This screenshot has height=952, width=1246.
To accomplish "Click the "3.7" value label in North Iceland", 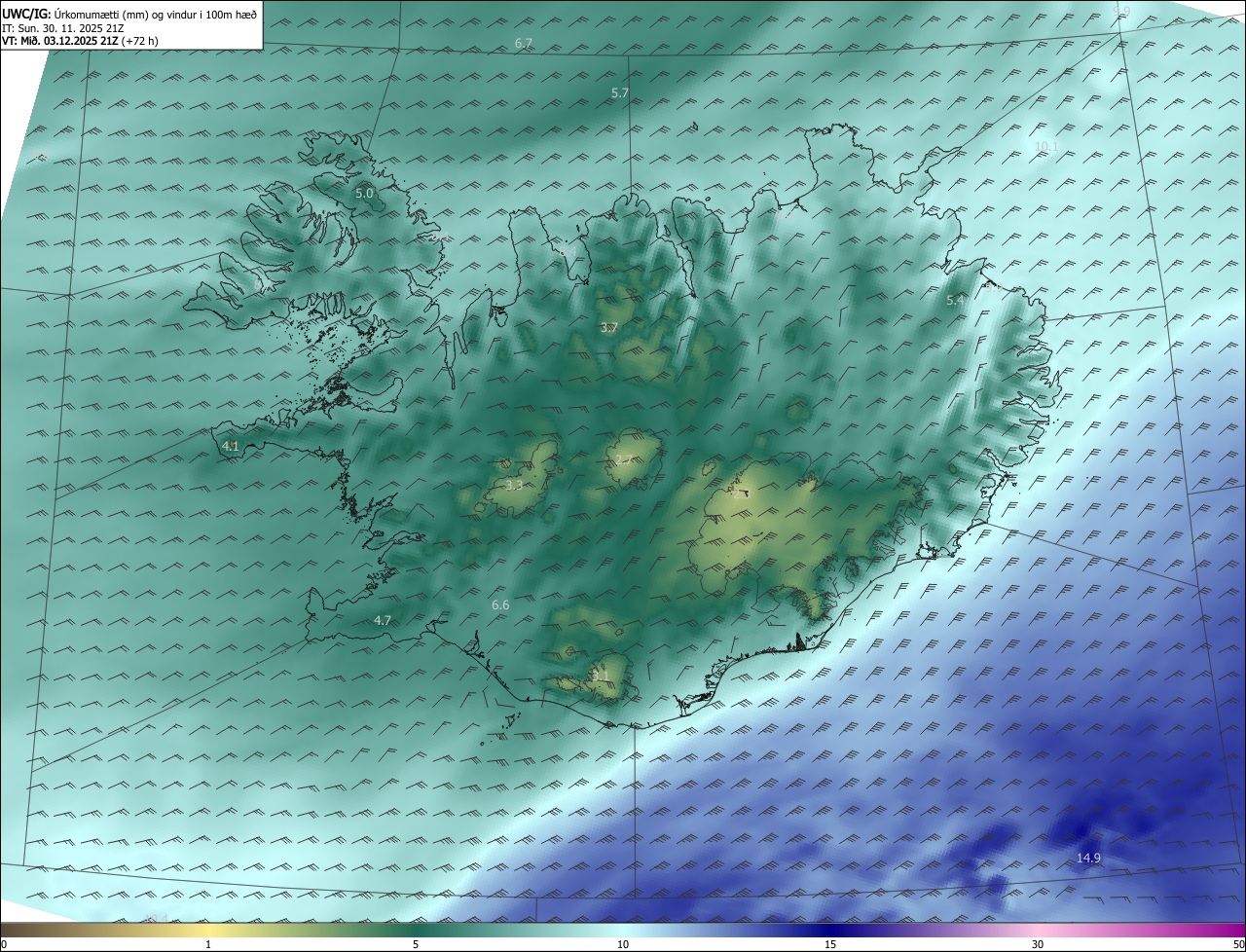I will click(x=608, y=327).
